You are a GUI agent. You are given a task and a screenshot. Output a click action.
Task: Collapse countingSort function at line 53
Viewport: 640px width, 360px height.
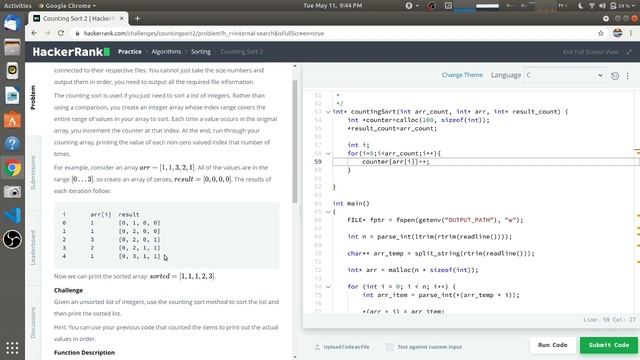(x=328, y=112)
